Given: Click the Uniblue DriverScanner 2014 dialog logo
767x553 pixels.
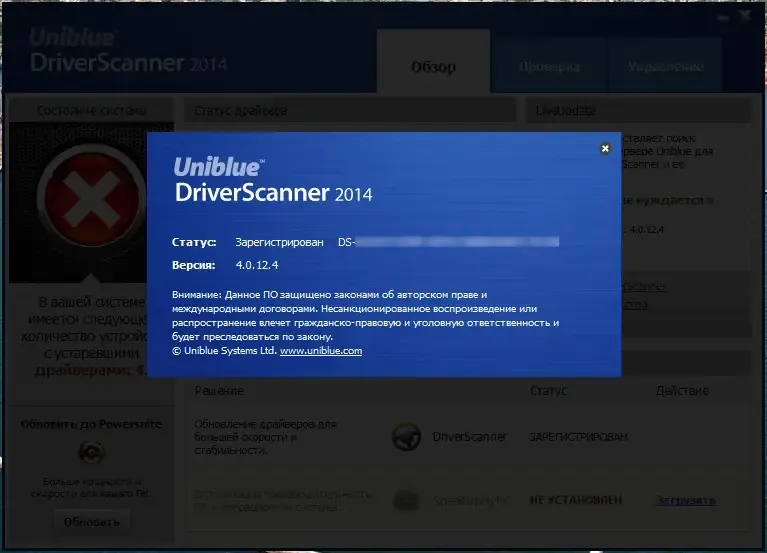Looking at the screenshot, I should pyautogui.click(x=273, y=179).
